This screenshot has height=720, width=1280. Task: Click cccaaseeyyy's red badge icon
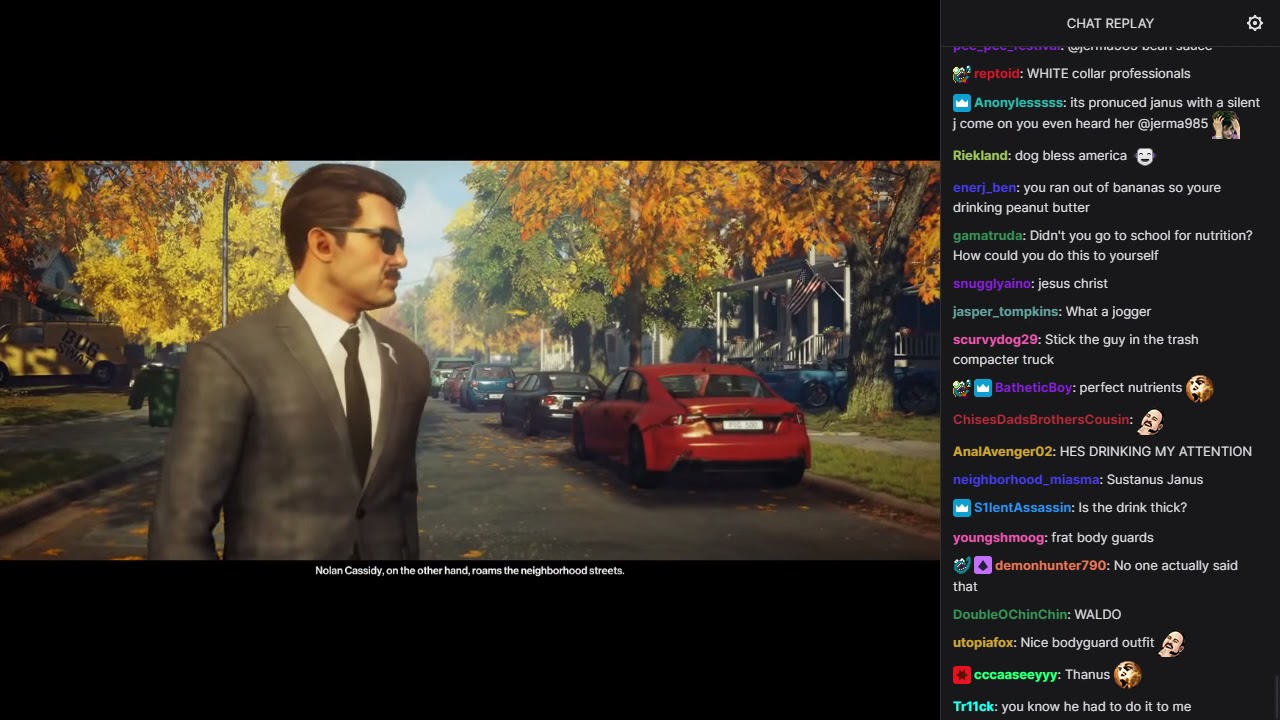pos(962,675)
